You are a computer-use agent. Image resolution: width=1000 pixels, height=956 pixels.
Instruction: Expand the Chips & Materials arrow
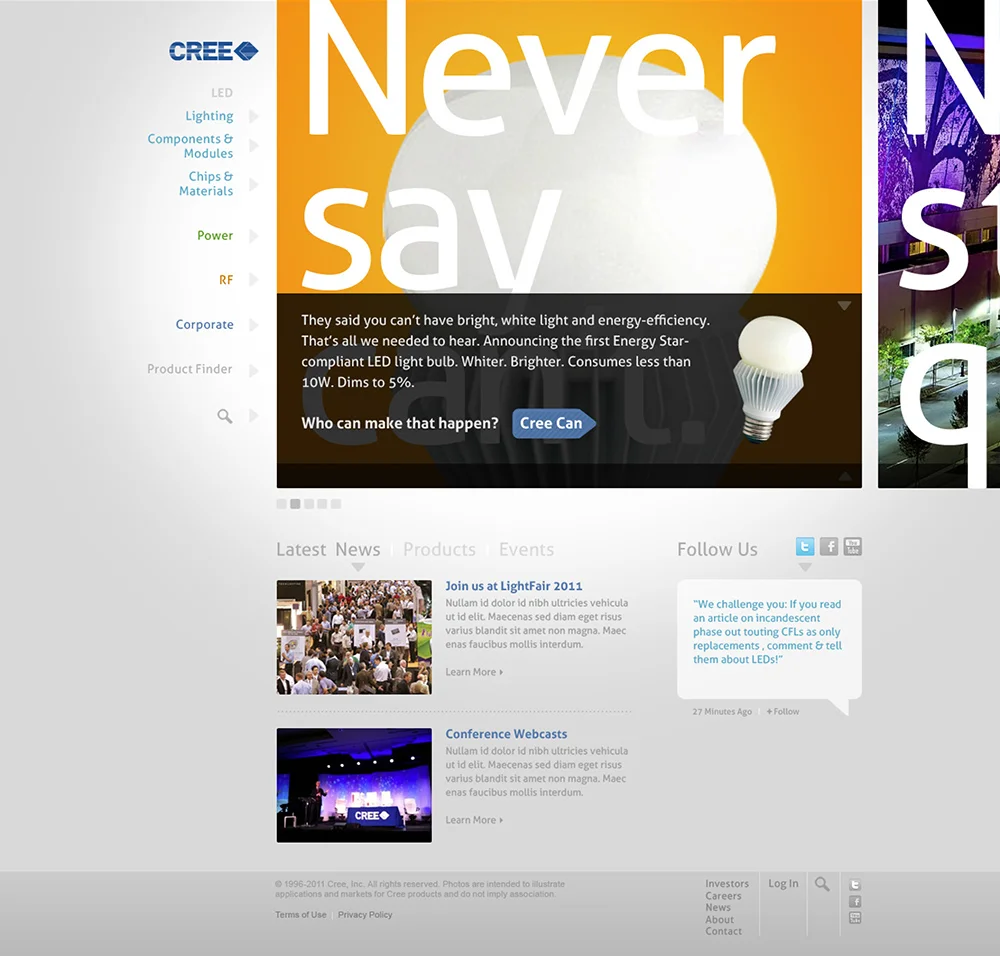tap(254, 184)
